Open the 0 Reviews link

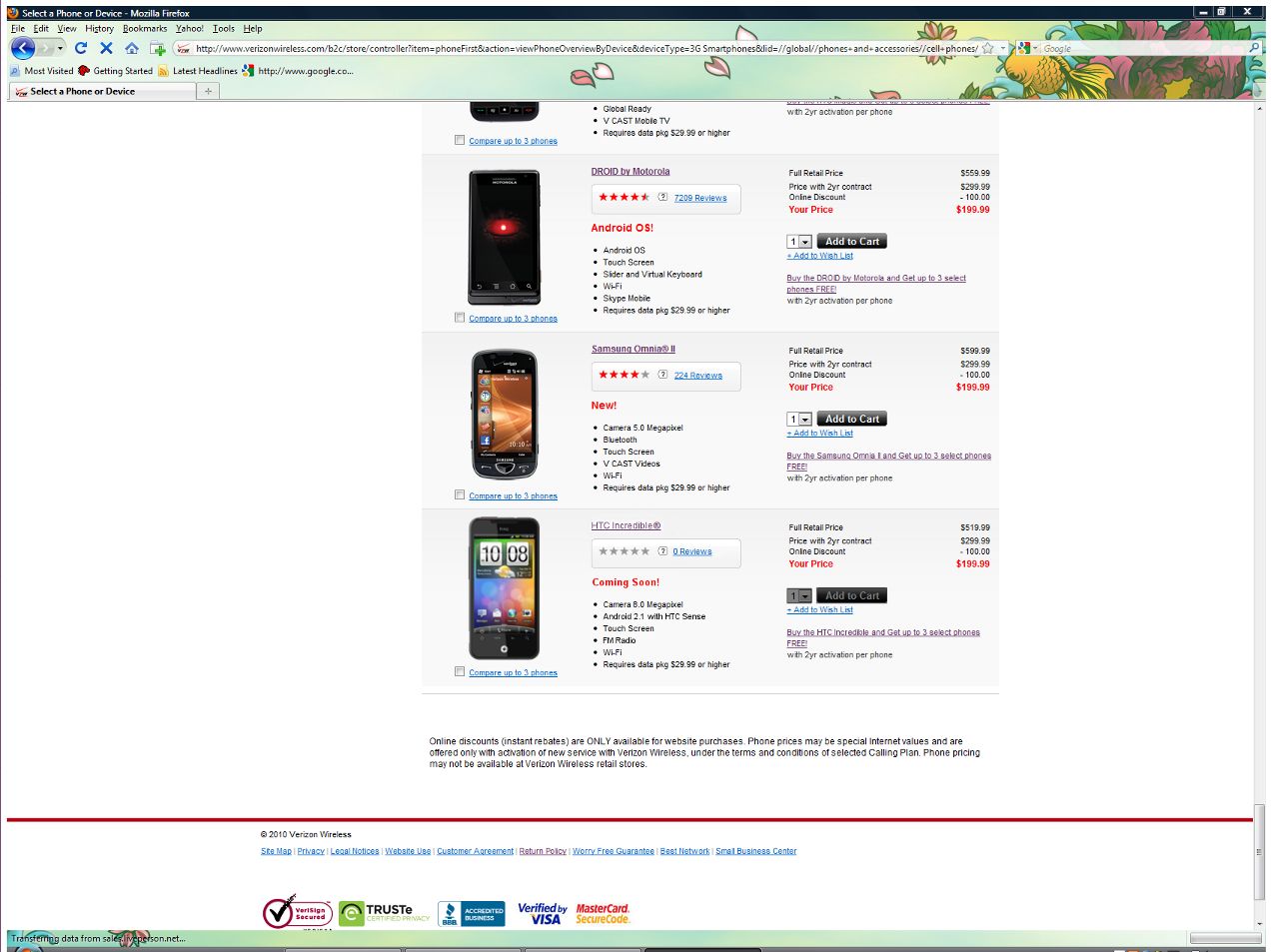(x=692, y=551)
